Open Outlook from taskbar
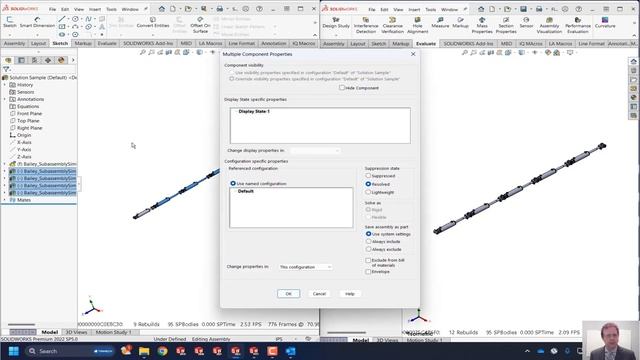Viewport: 640px width, 360px height. [291, 351]
